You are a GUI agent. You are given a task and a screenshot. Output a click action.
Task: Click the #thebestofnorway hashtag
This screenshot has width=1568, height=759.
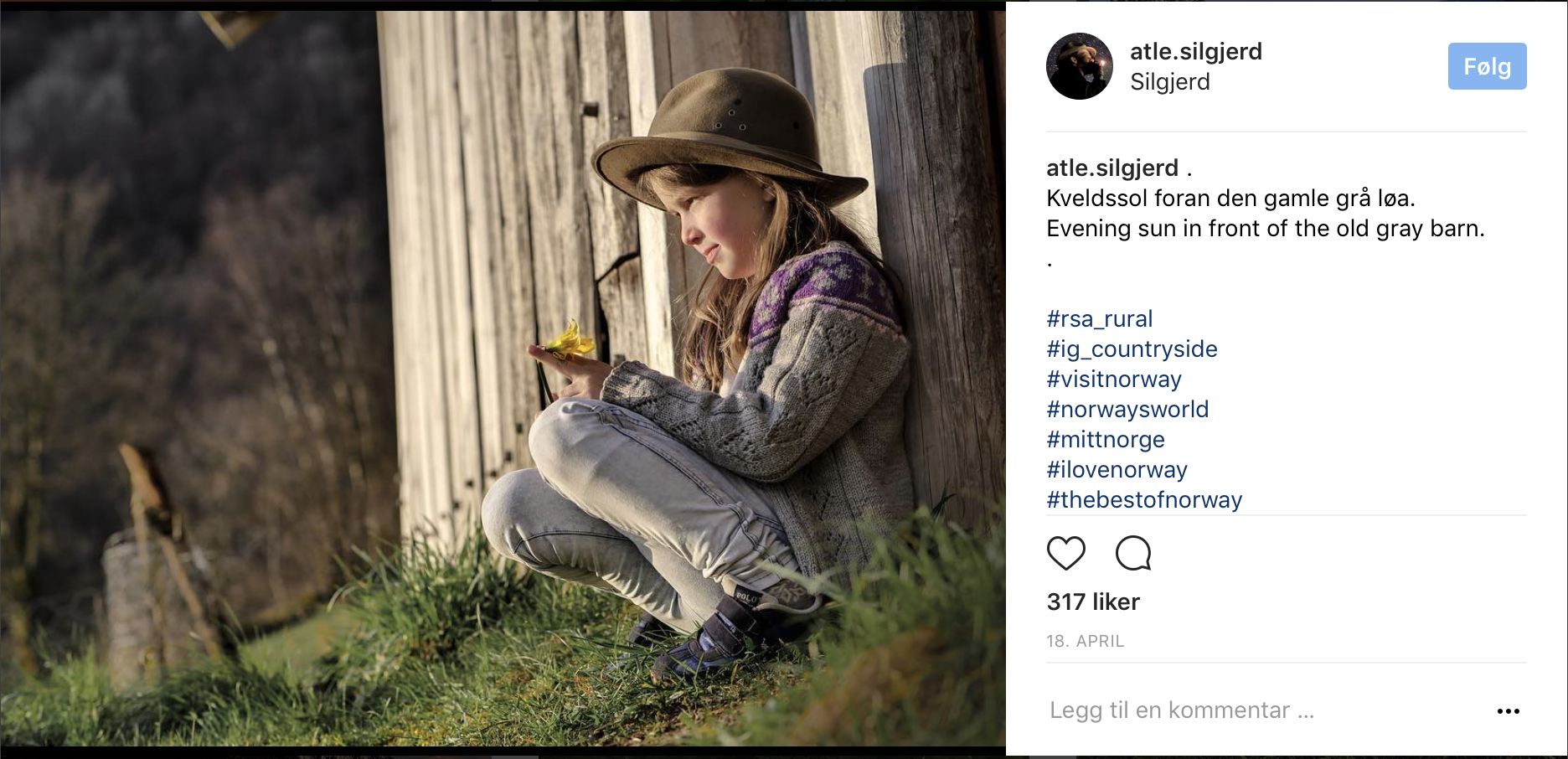pyautogui.click(x=1144, y=500)
